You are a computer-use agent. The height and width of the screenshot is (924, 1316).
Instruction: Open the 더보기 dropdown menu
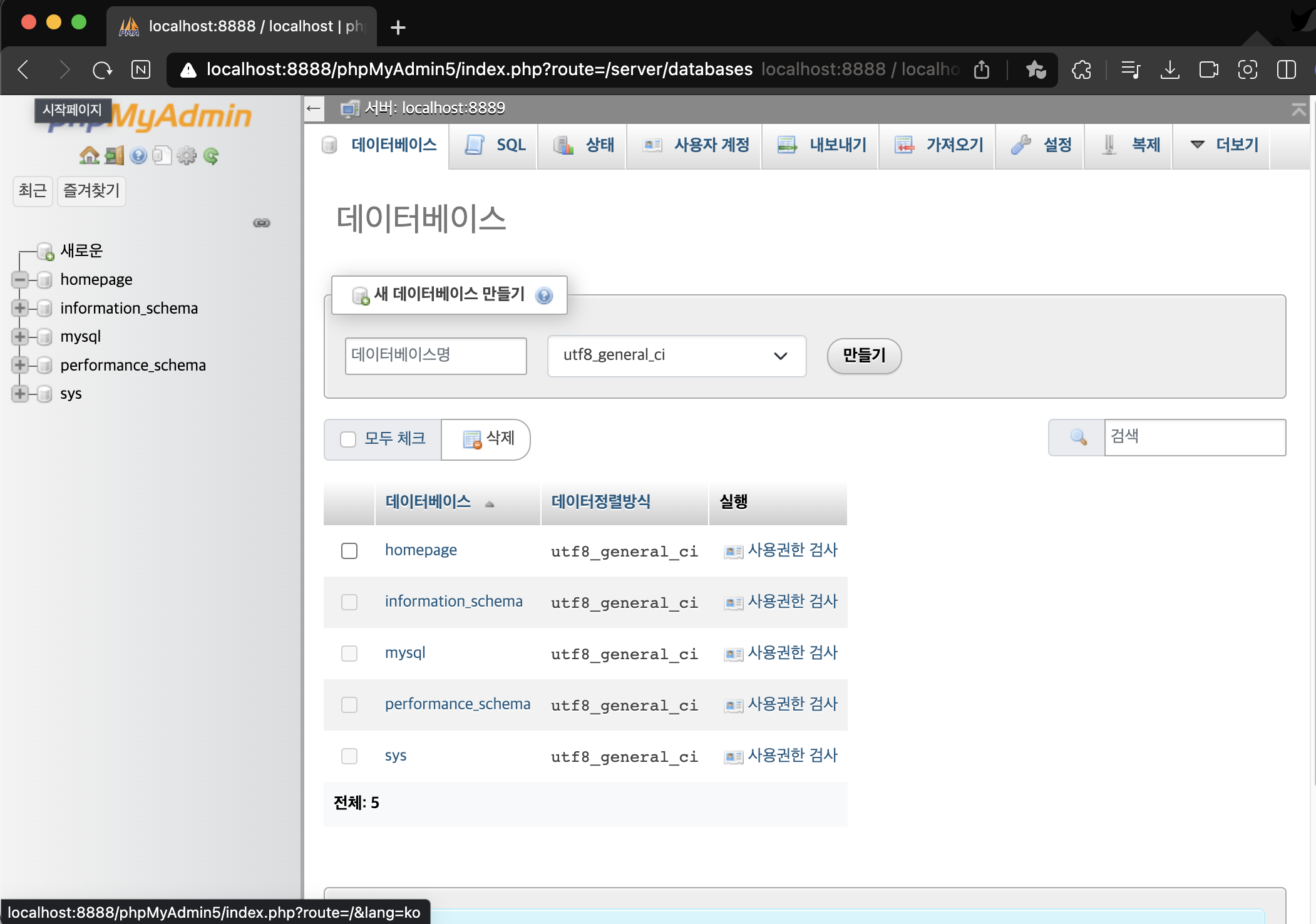[x=1224, y=145]
